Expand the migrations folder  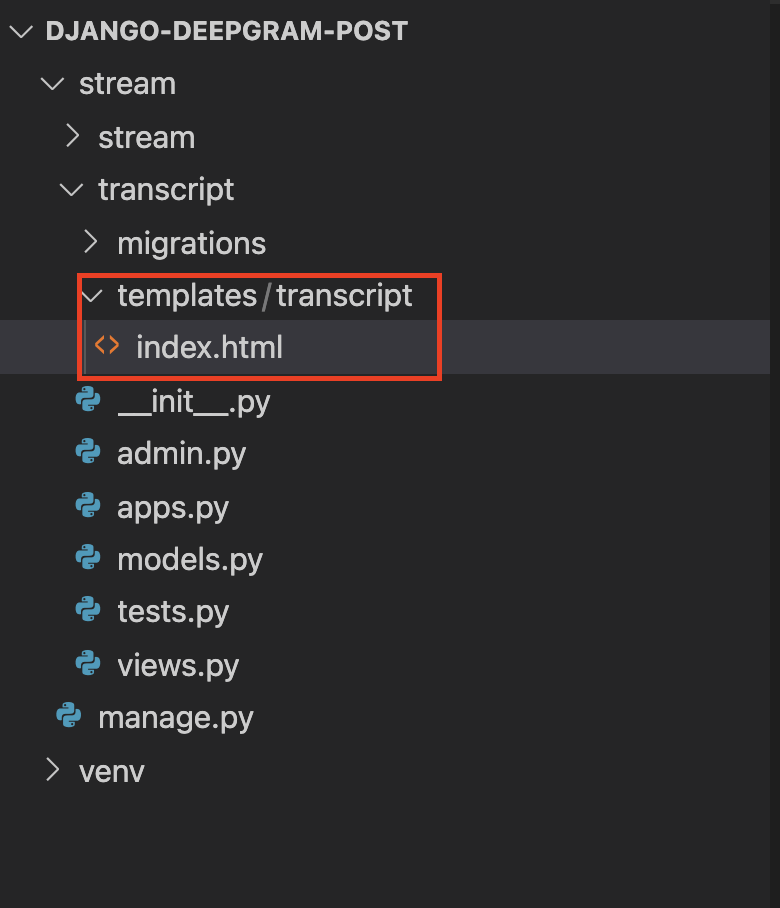pos(91,241)
